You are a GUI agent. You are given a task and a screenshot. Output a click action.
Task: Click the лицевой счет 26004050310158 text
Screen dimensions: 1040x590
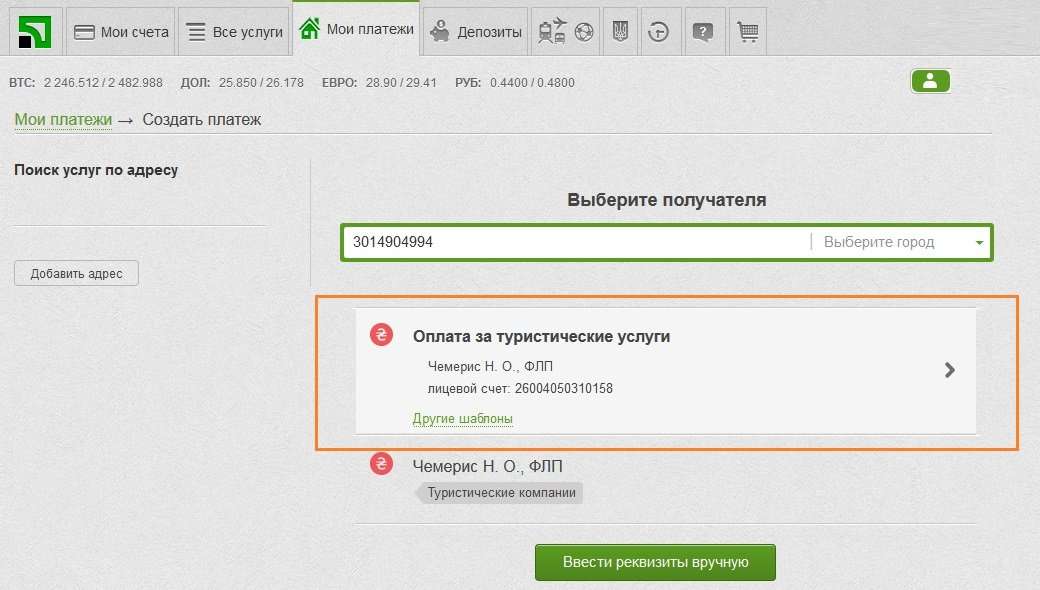point(520,388)
